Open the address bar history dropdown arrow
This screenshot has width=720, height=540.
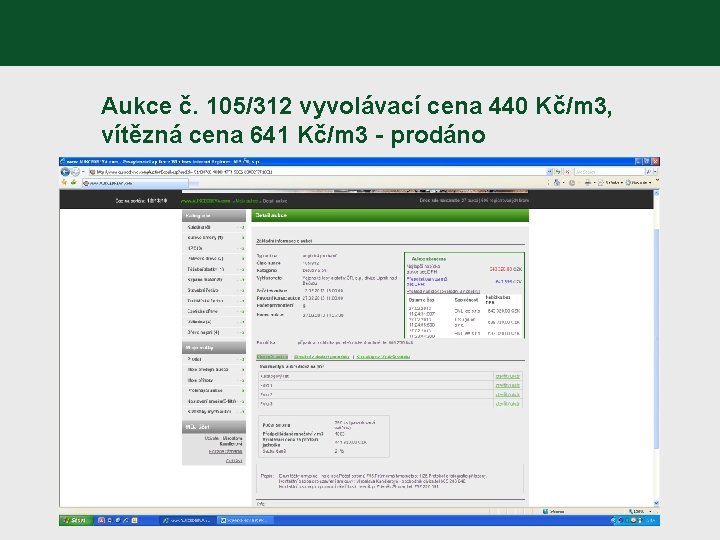click(x=549, y=172)
